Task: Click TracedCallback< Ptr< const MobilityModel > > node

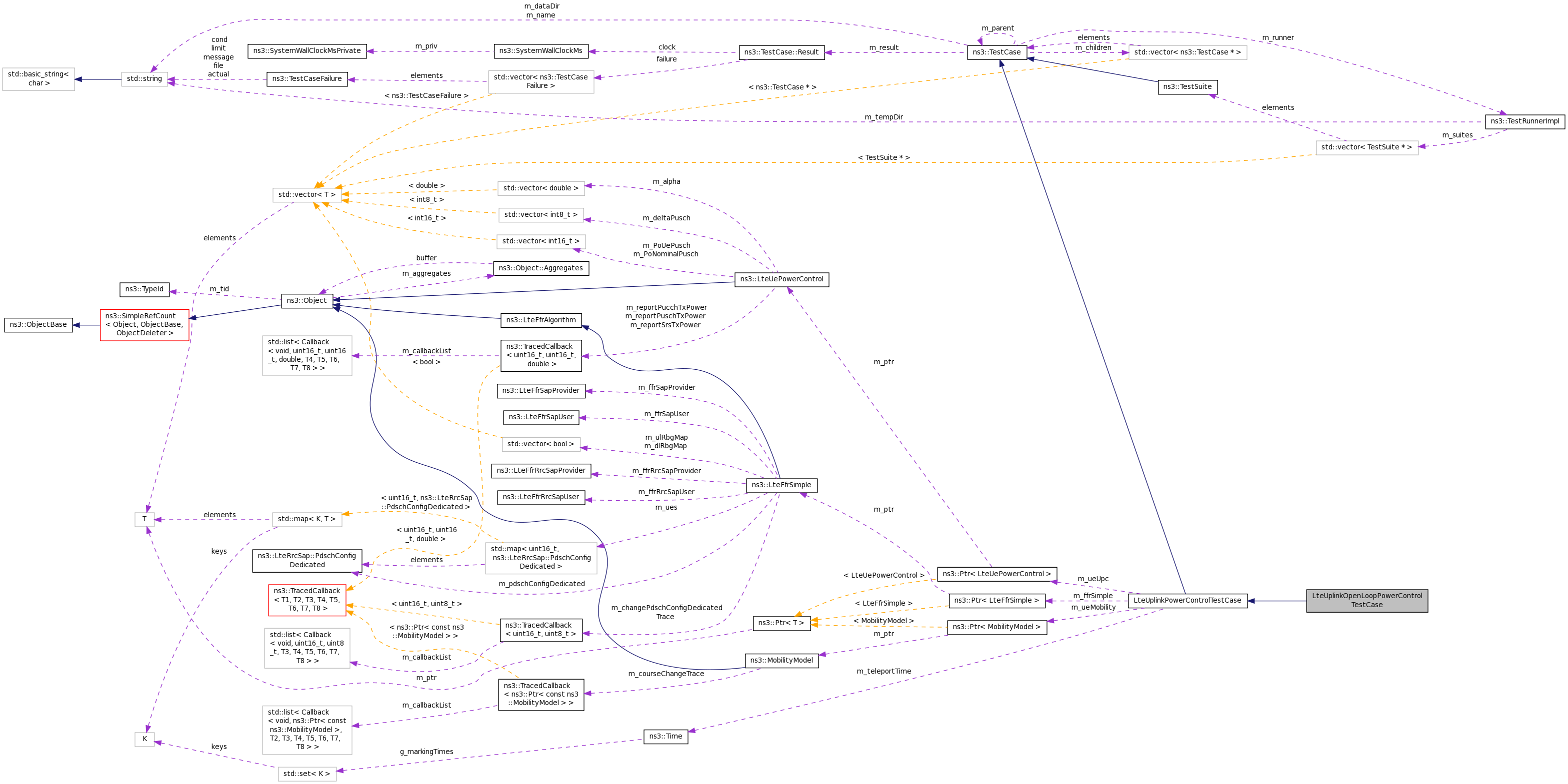Action: tap(540, 695)
